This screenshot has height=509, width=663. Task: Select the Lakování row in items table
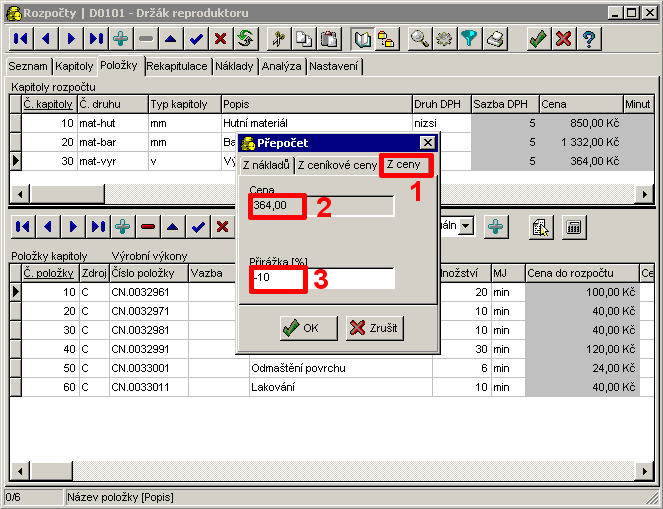340,387
